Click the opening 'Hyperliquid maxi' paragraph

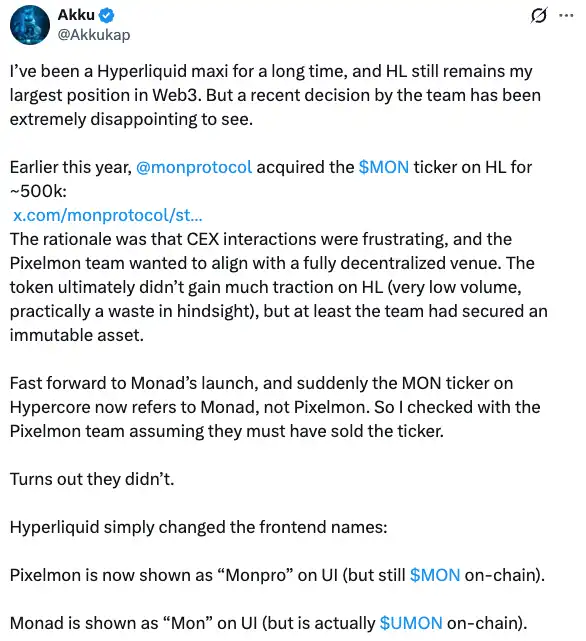tap(275, 95)
